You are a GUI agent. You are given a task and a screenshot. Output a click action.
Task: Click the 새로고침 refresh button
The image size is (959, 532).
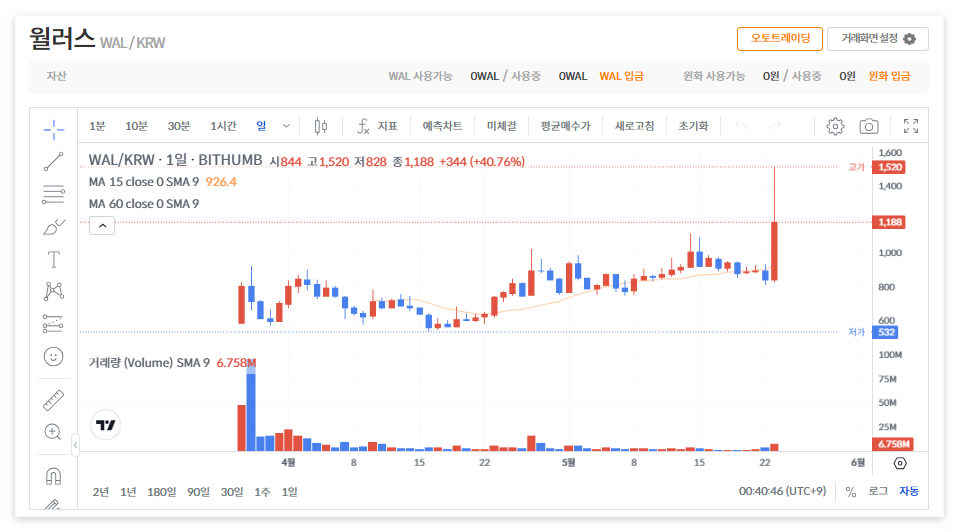[x=634, y=126]
